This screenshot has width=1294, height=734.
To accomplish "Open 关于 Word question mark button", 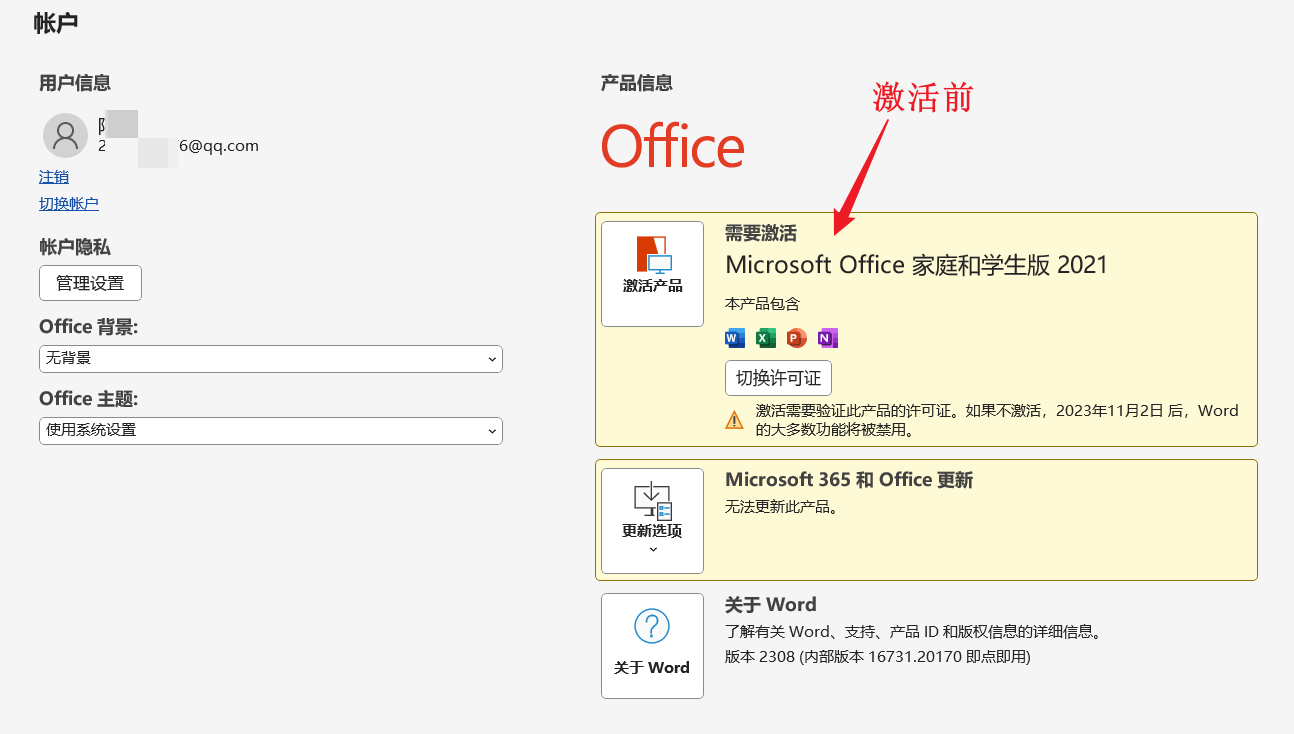I will (x=652, y=645).
